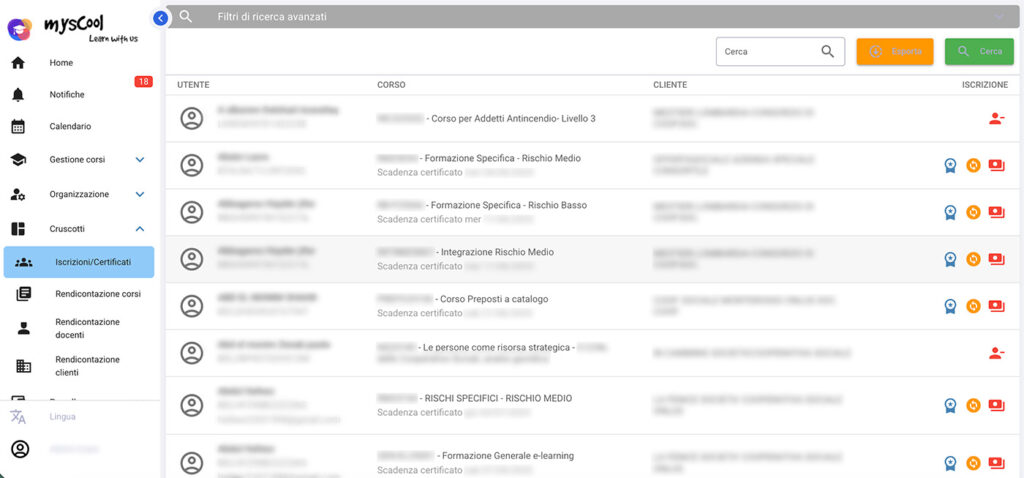The height and width of the screenshot is (478, 1024).
Task: Click the text 'Integrazione Rischio Medio'
Action: pos(498,252)
